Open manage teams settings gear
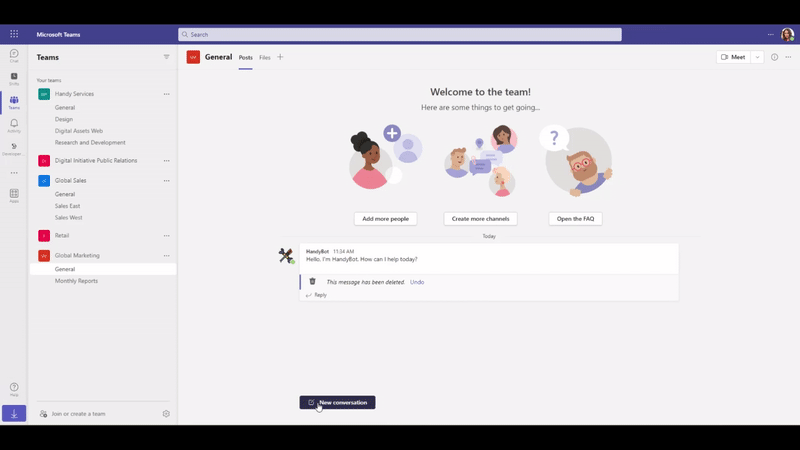This screenshot has width=800, height=450. (166, 414)
